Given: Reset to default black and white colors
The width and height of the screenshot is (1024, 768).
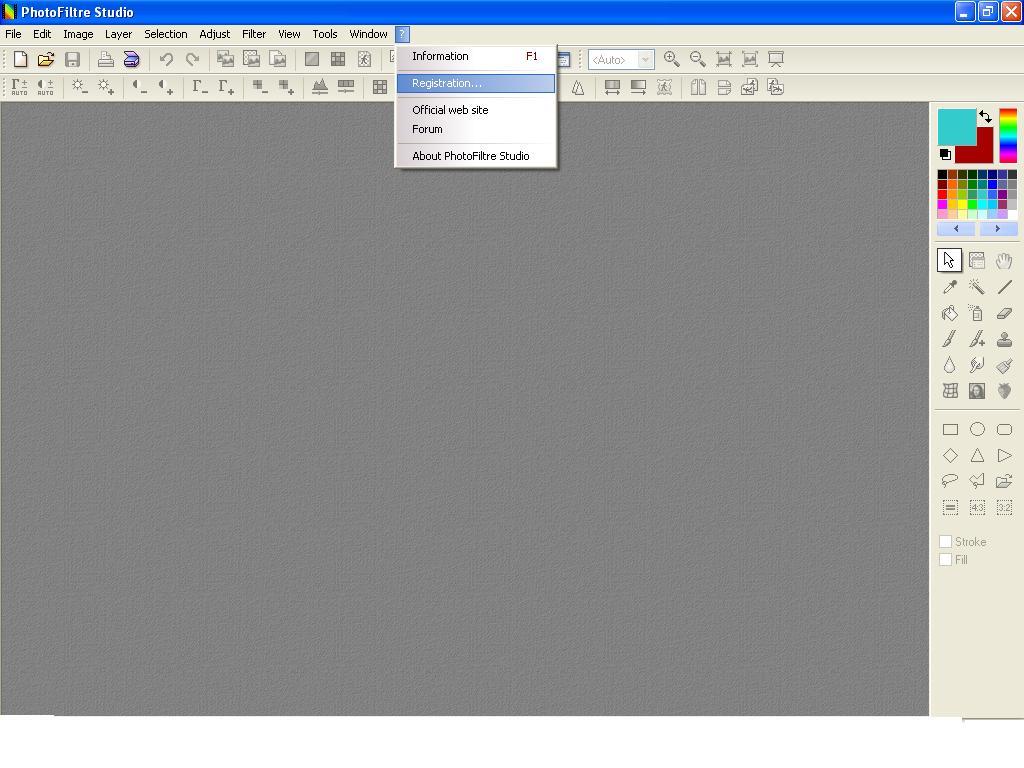Looking at the screenshot, I should (x=945, y=154).
